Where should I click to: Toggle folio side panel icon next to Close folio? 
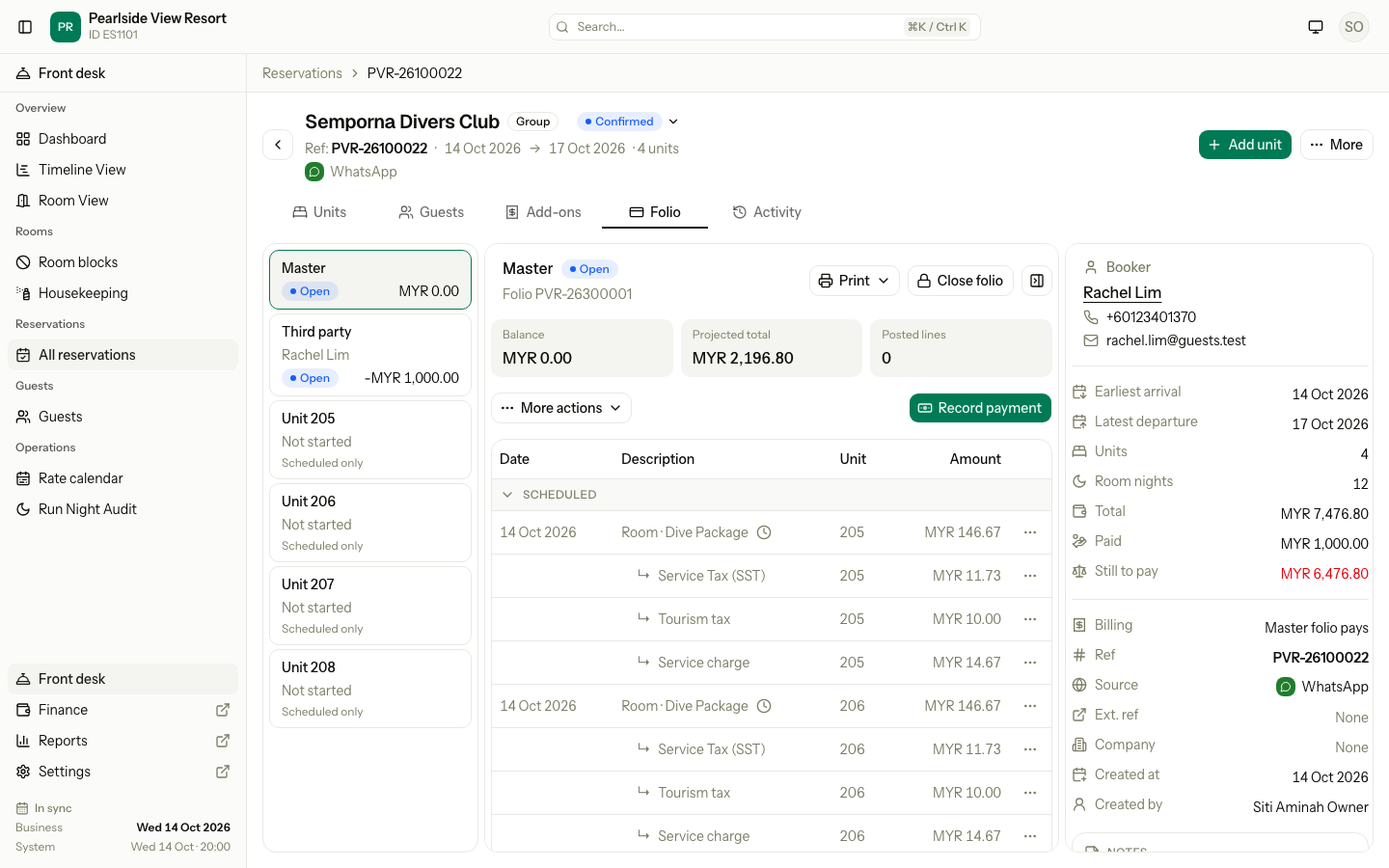1037,281
